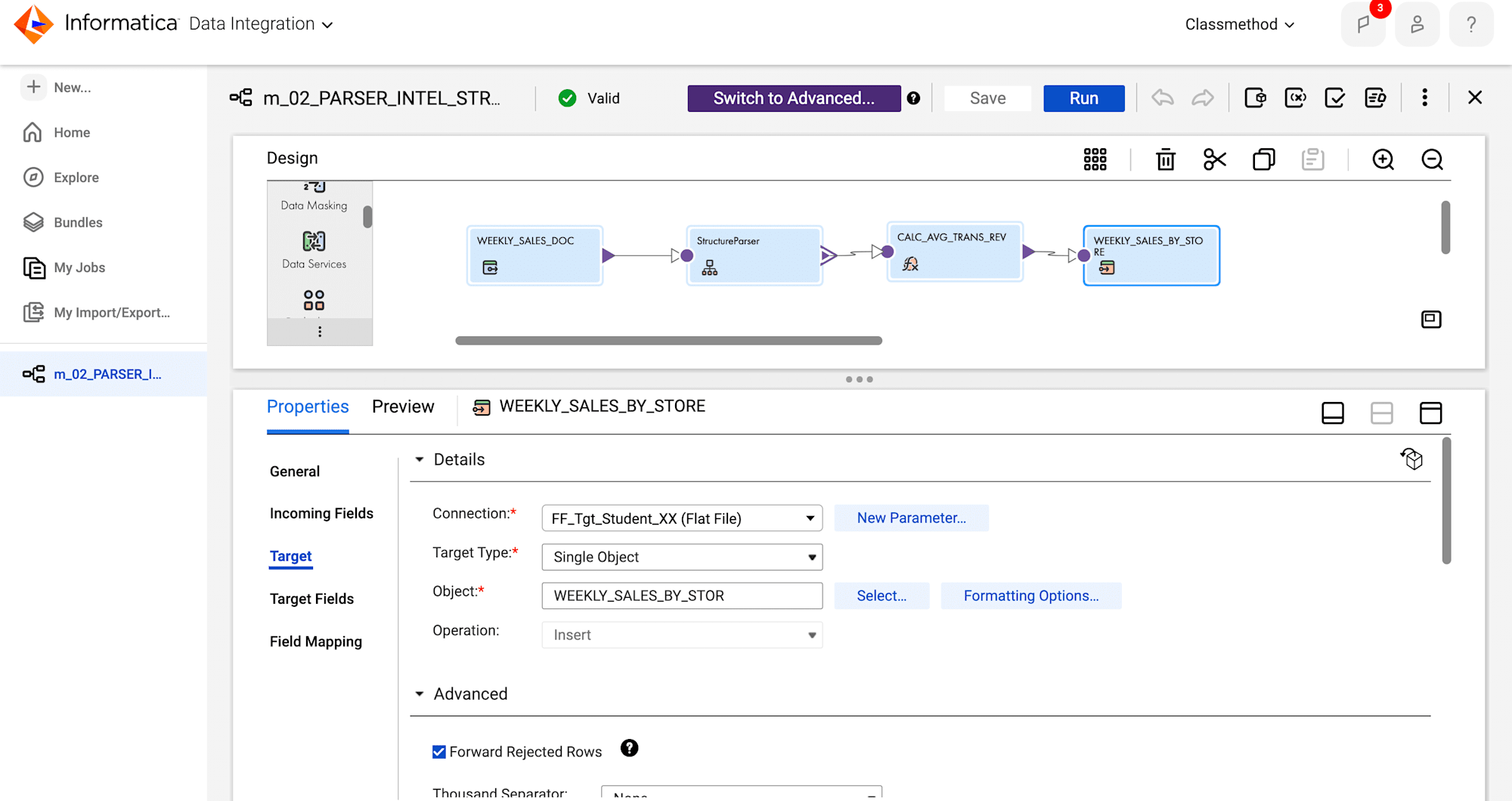Select the CALC_AVG_TRANS_REV expression node
The width and height of the screenshot is (1512, 801).
coord(955,252)
